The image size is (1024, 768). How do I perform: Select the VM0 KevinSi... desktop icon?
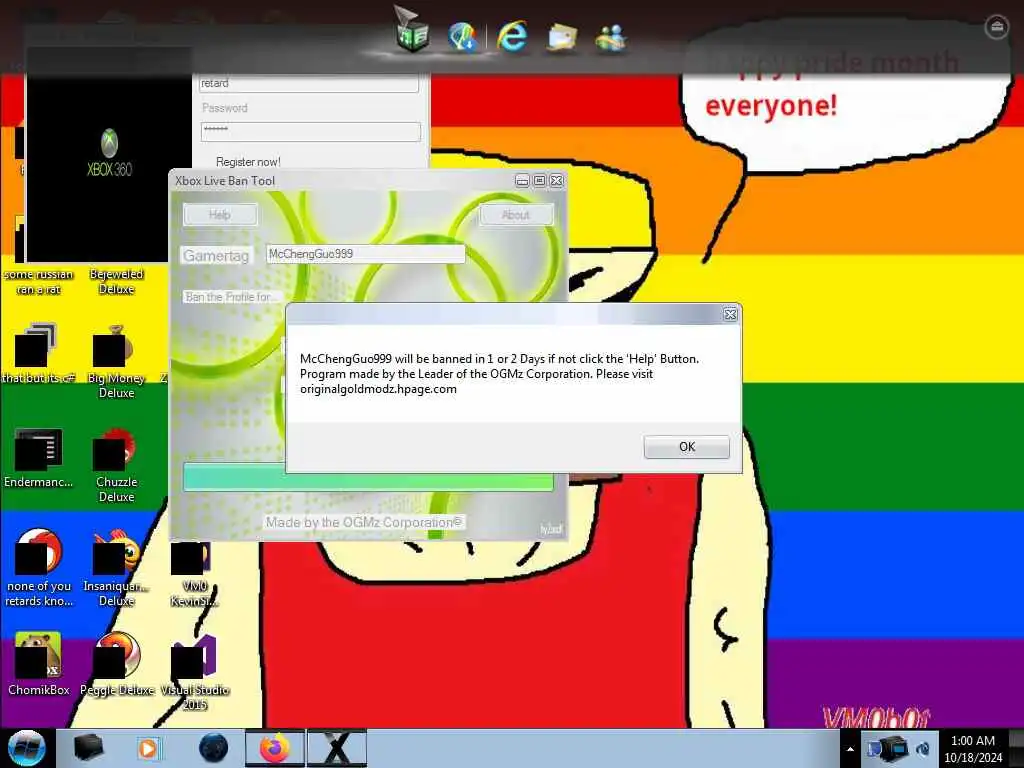(194, 574)
